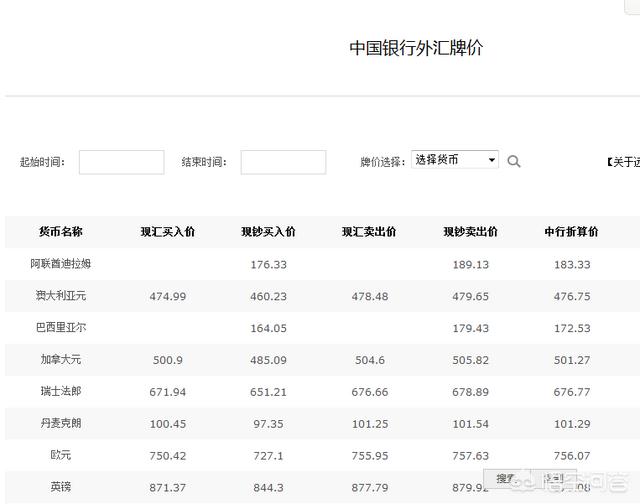Viewport: 640px width, 504px height.
Task: Select value 183.33 in the dirham row
Action: pos(572,265)
